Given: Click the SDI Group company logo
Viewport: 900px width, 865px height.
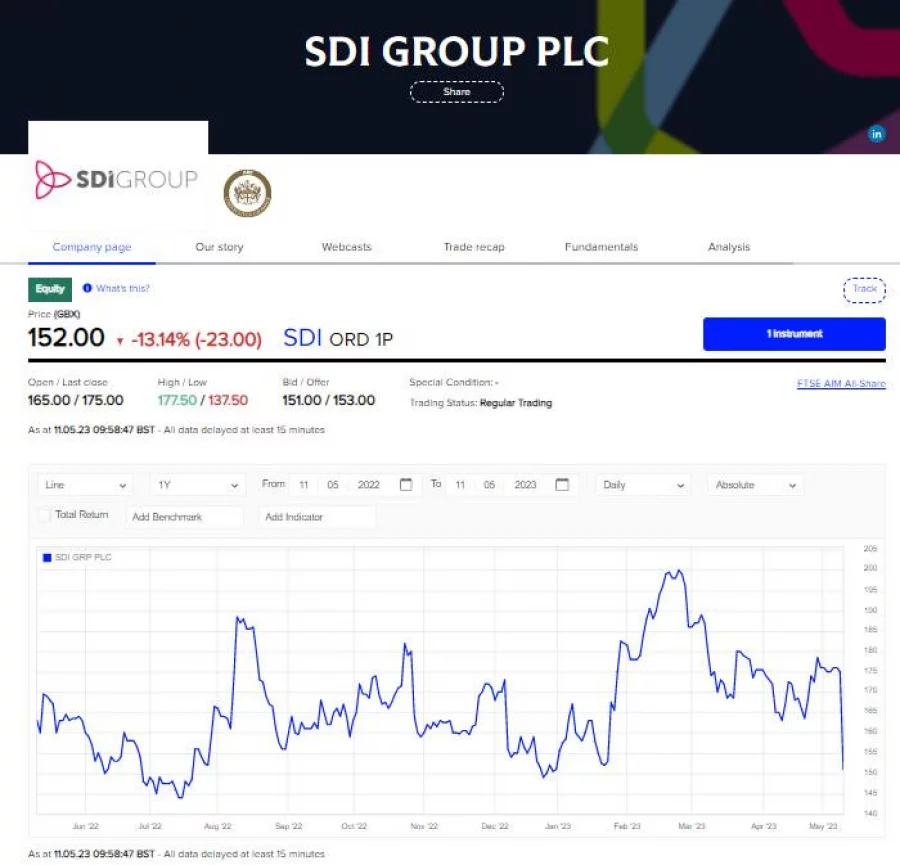Looking at the screenshot, I should pyautogui.click(x=117, y=180).
